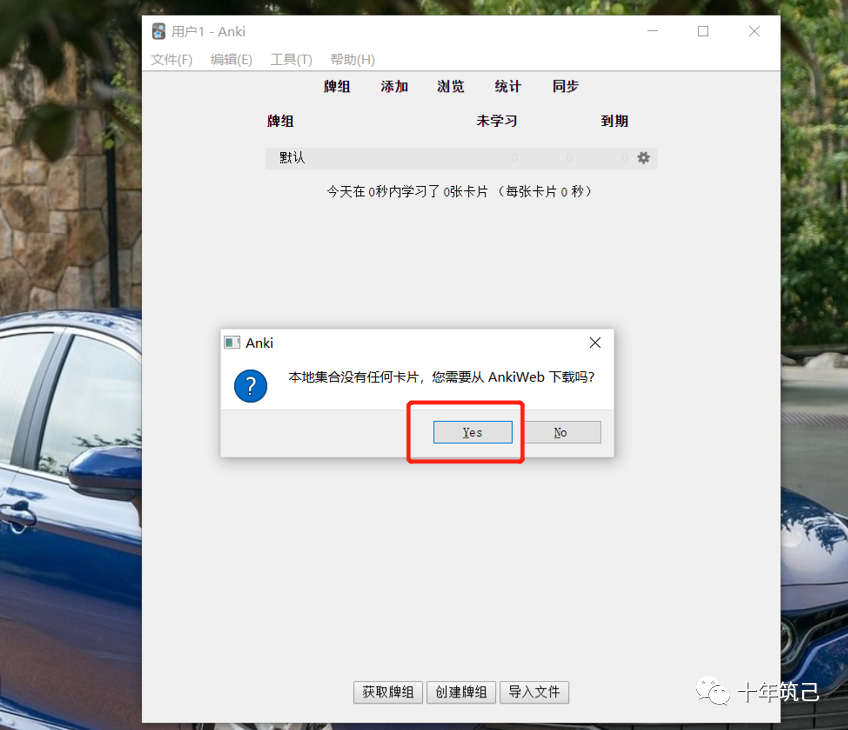Image resolution: width=848 pixels, height=730 pixels.
Task: Open the 工具(T) menu
Action: (292, 59)
